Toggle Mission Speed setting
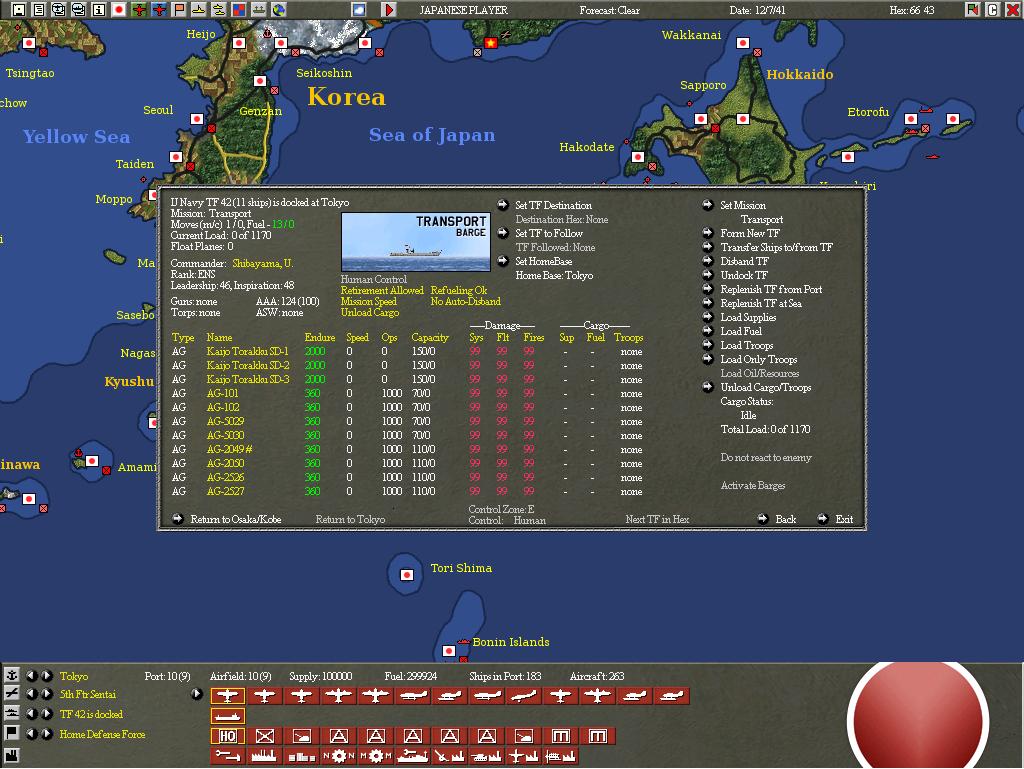The image size is (1024, 769). (368, 302)
